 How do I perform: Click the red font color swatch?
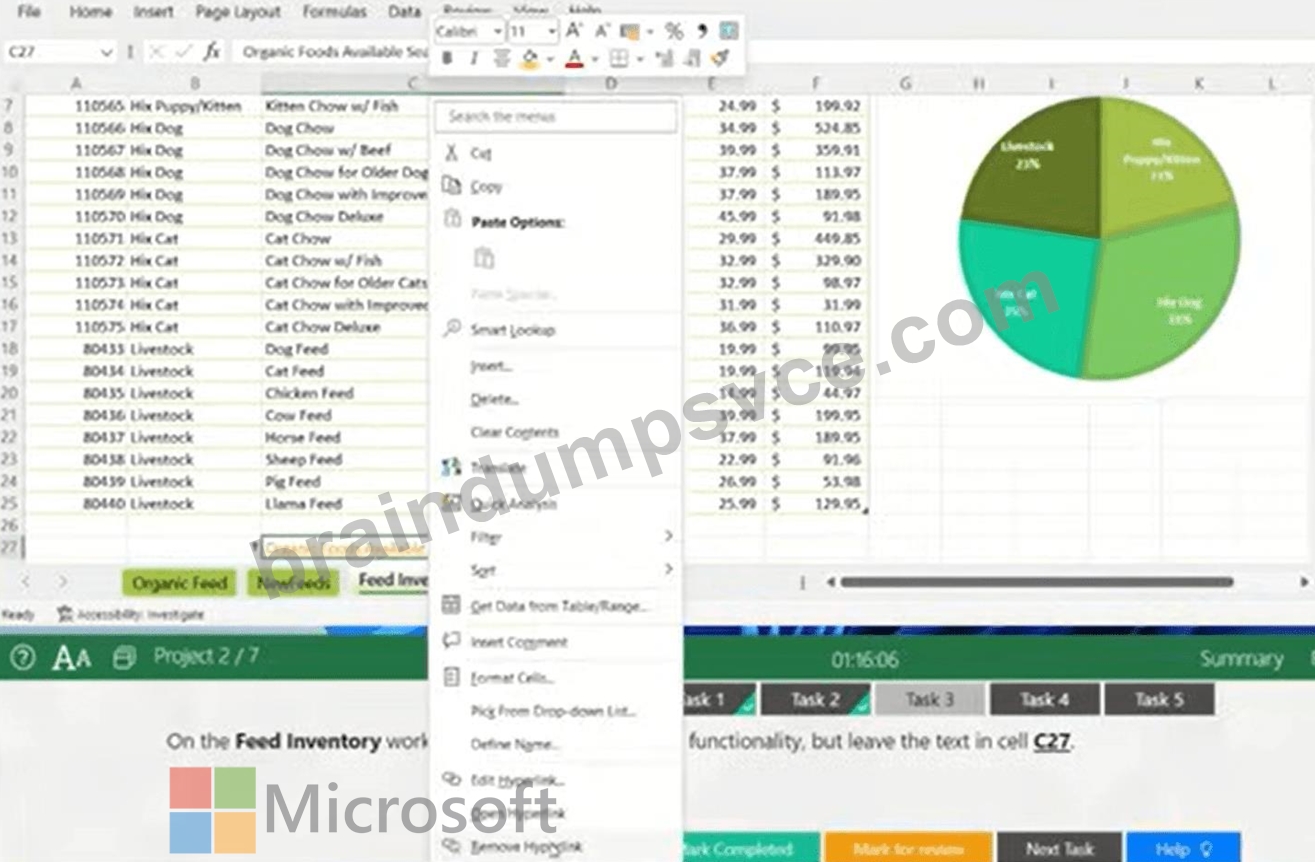pyautogui.click(x=573, y=60)
